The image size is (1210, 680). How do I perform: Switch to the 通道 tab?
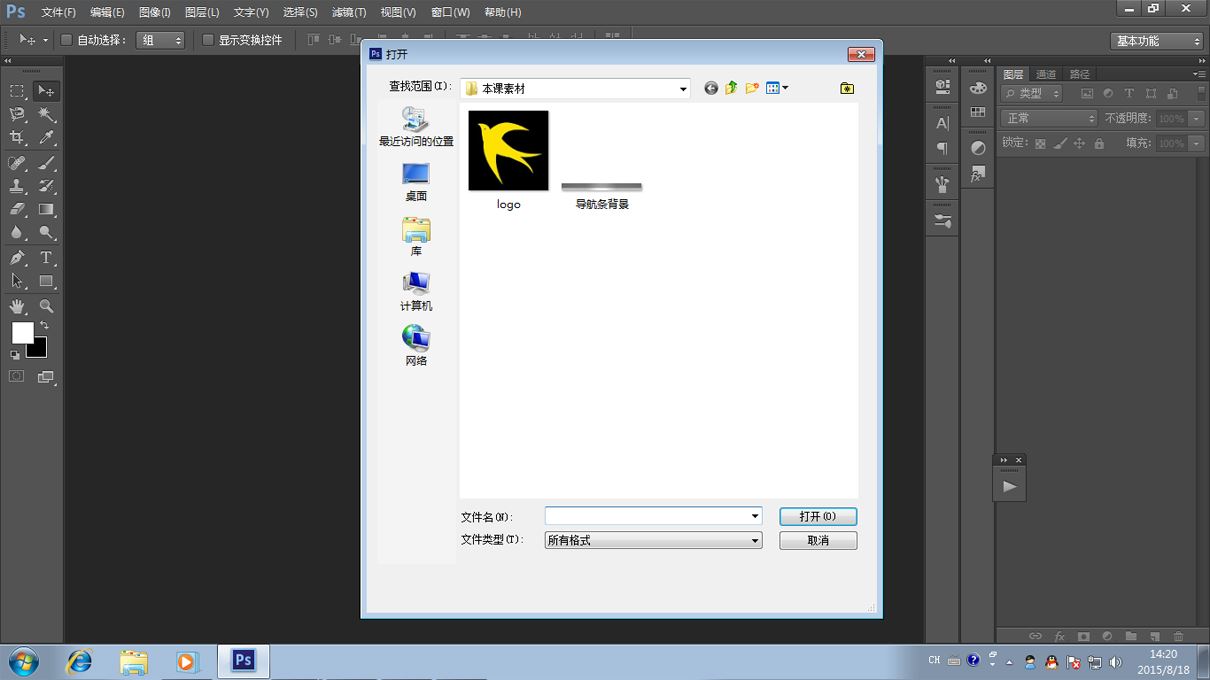tap(1046, 74)
